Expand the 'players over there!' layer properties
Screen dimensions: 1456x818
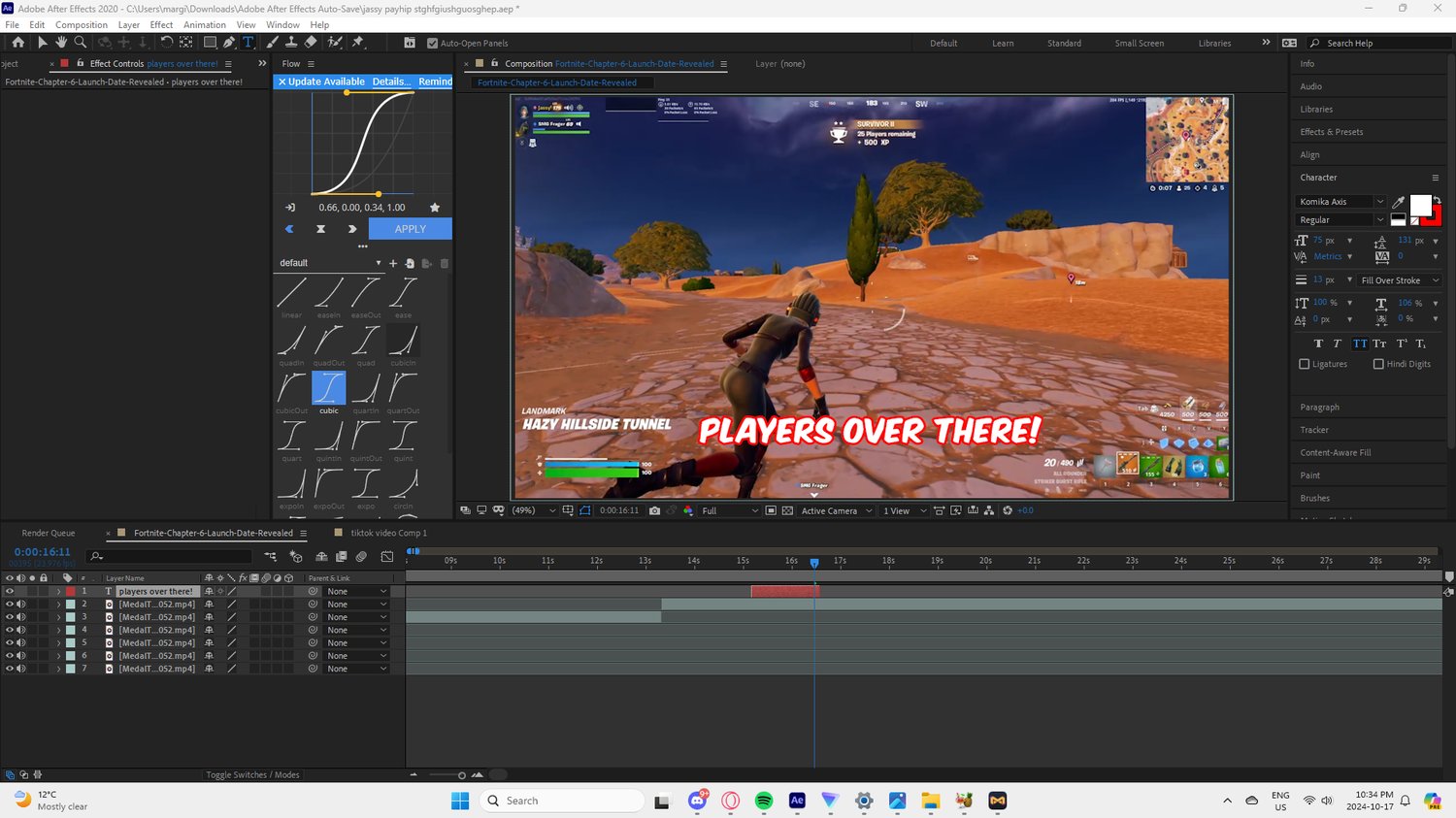[x=58, y=591]
